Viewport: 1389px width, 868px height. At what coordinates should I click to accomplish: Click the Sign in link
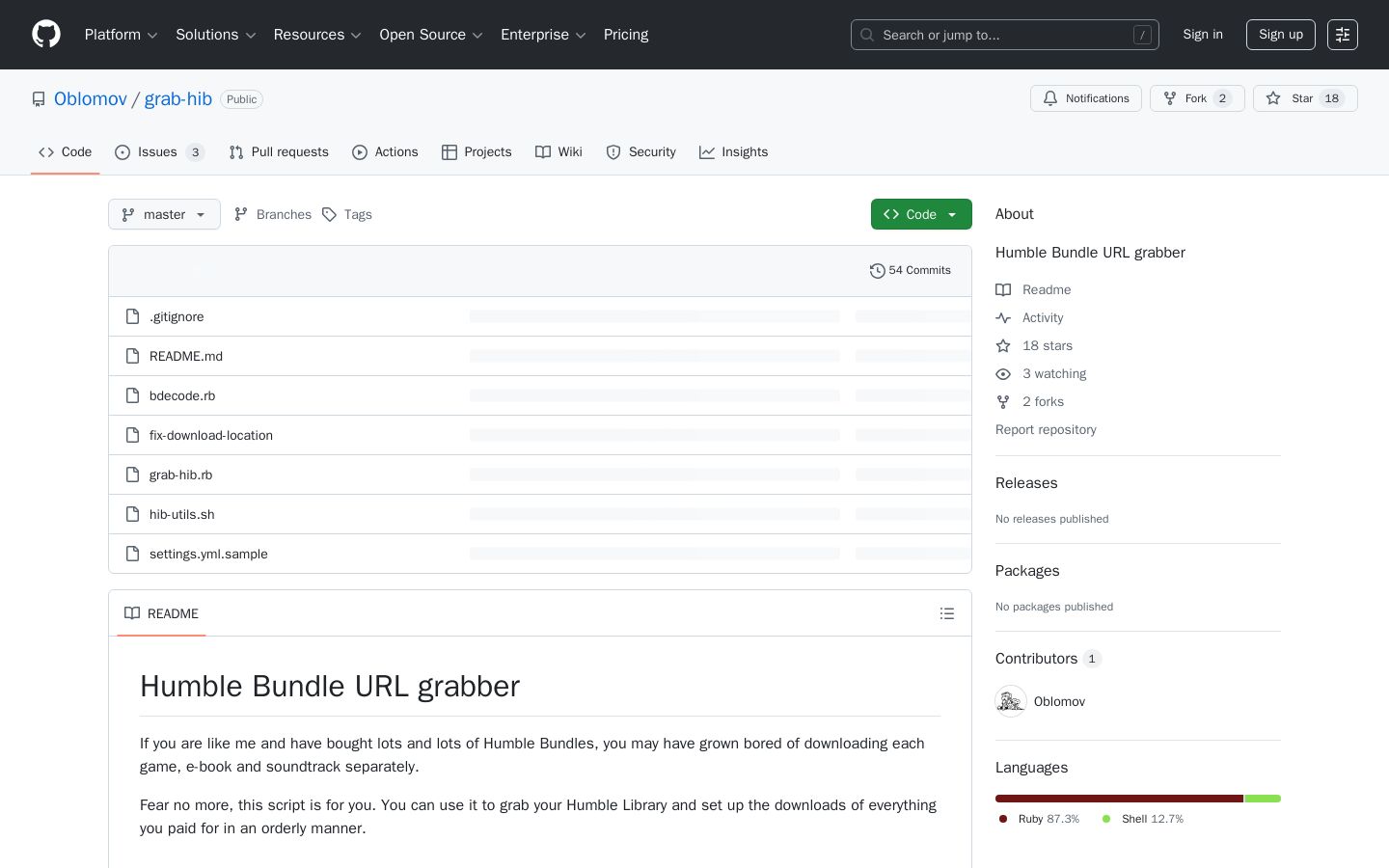coord(1203,35)
